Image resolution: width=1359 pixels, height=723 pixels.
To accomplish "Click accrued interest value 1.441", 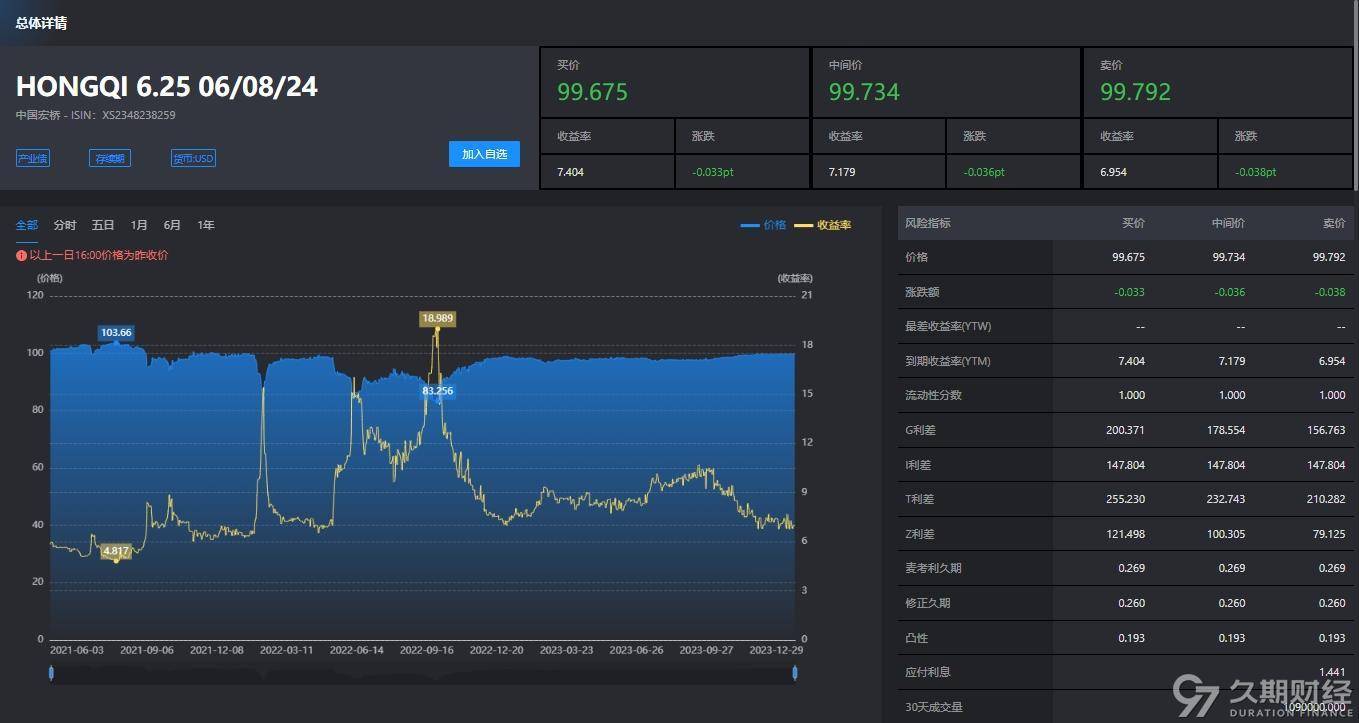I will pyautogui.click(x=1333, y=672).
